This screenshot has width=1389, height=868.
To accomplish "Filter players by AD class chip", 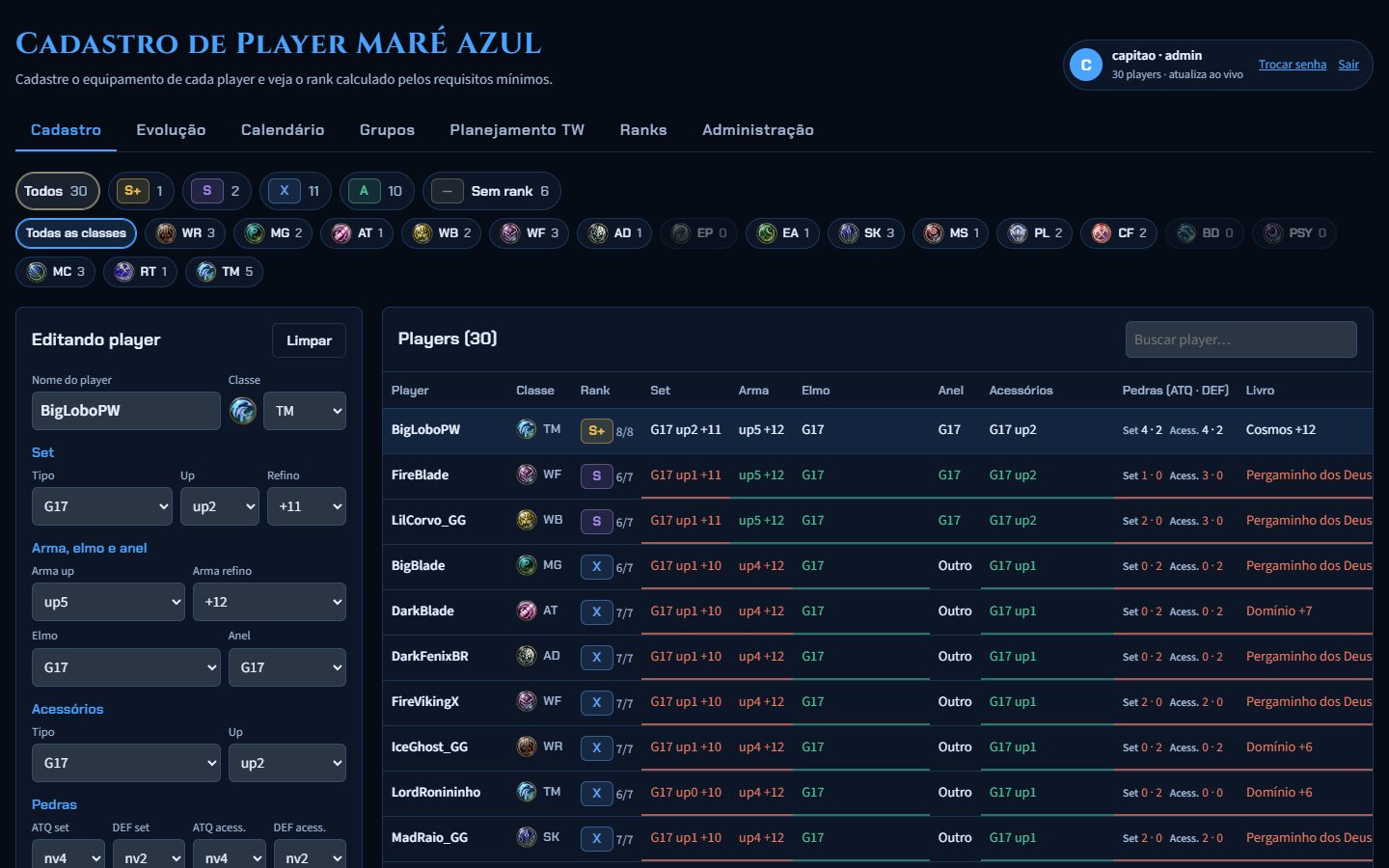I will click(x=614, y=233).
